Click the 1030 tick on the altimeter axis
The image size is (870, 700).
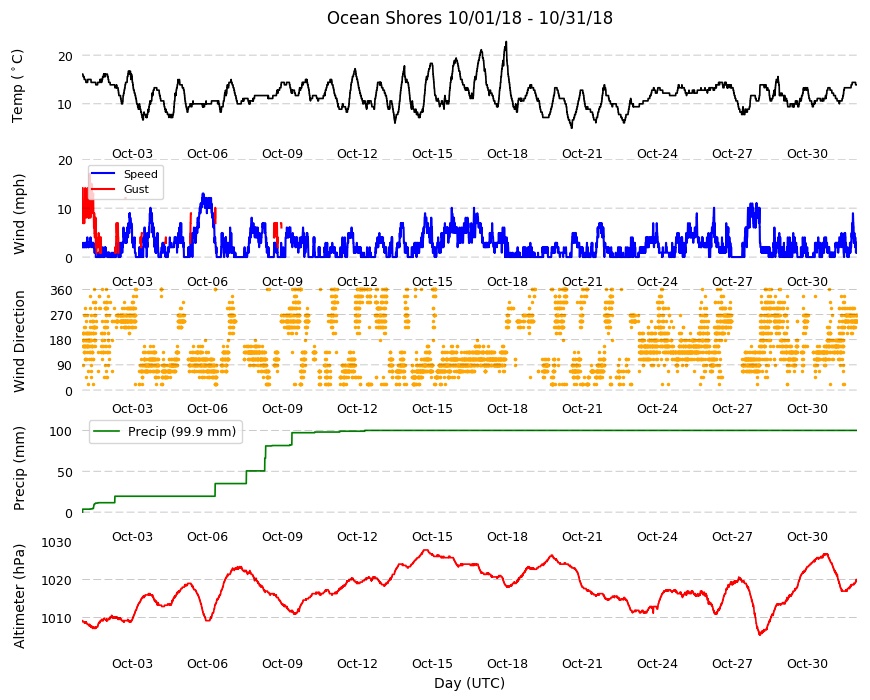(57, 542)
